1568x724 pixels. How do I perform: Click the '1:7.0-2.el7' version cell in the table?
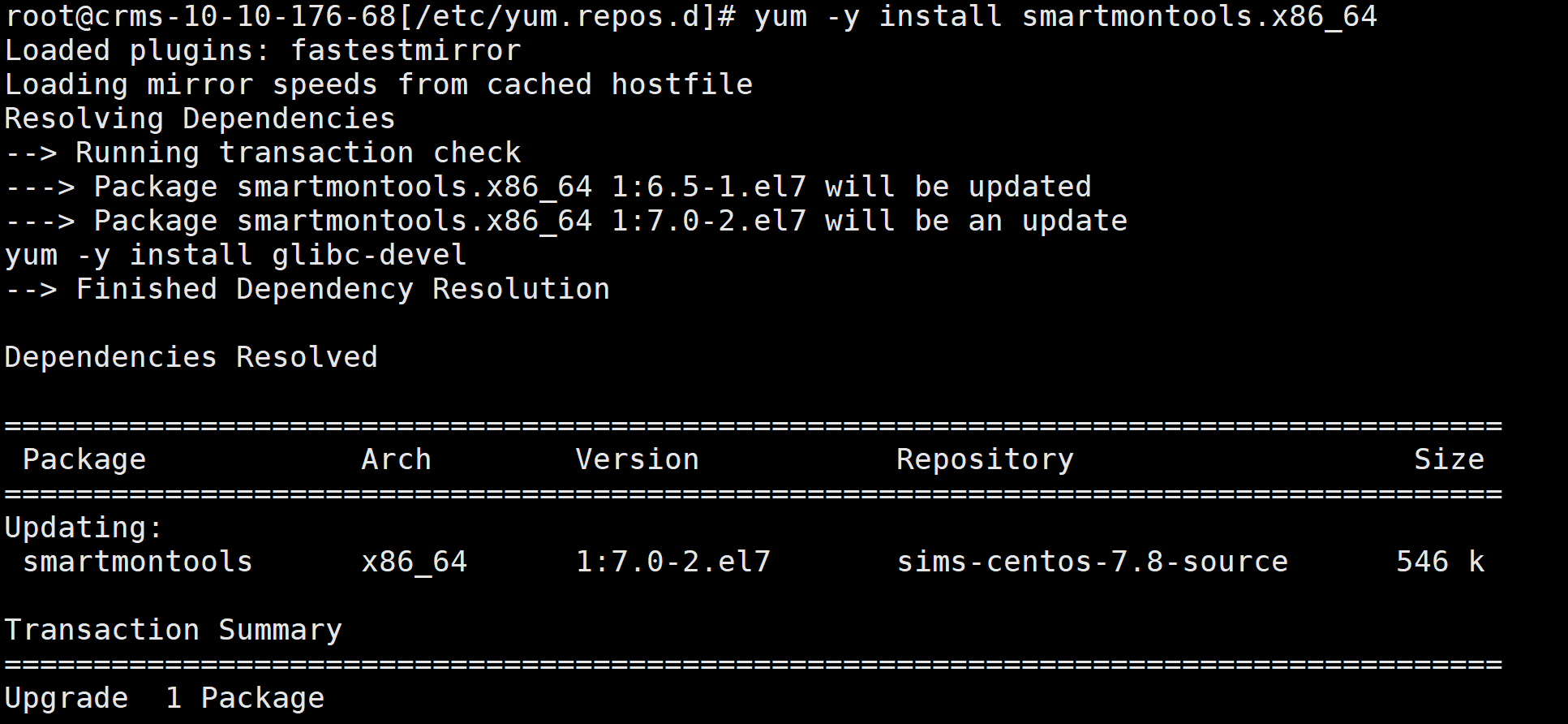click(x=673, y=562)
